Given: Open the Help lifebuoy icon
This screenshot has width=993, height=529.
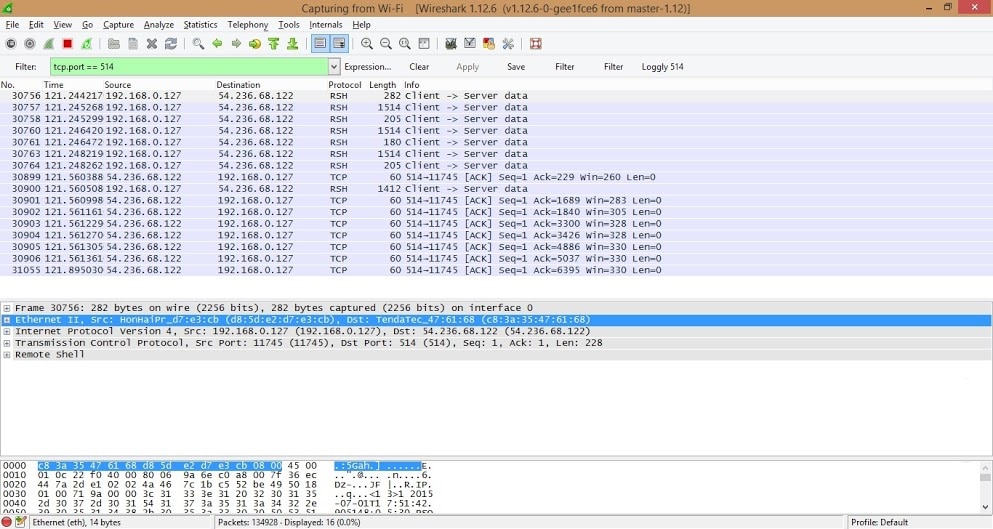Looking at the screenshot, I should pyautogui.click(x=536, y=44).
